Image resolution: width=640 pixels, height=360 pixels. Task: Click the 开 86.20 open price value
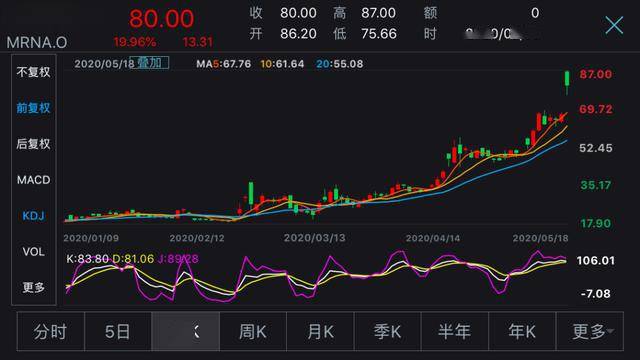pyautogui.click(x=298, y=34)
